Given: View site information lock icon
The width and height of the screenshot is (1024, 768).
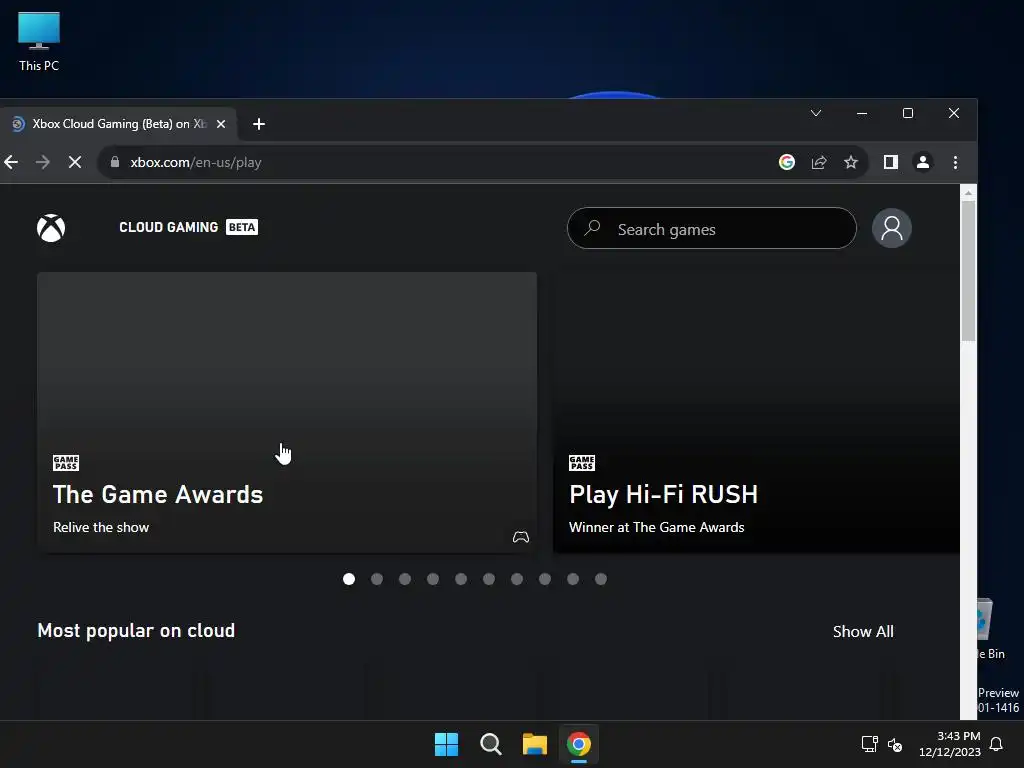Looking at the screenshot, I should [x=115, y=162].
